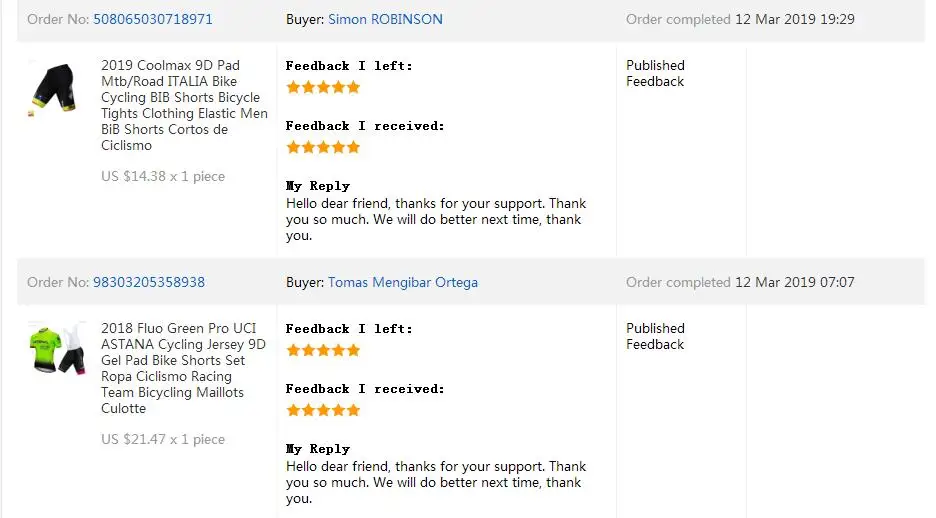Click the stars under second Feedback I left
The height and width of the screenshot is (518, 936).
323,350
